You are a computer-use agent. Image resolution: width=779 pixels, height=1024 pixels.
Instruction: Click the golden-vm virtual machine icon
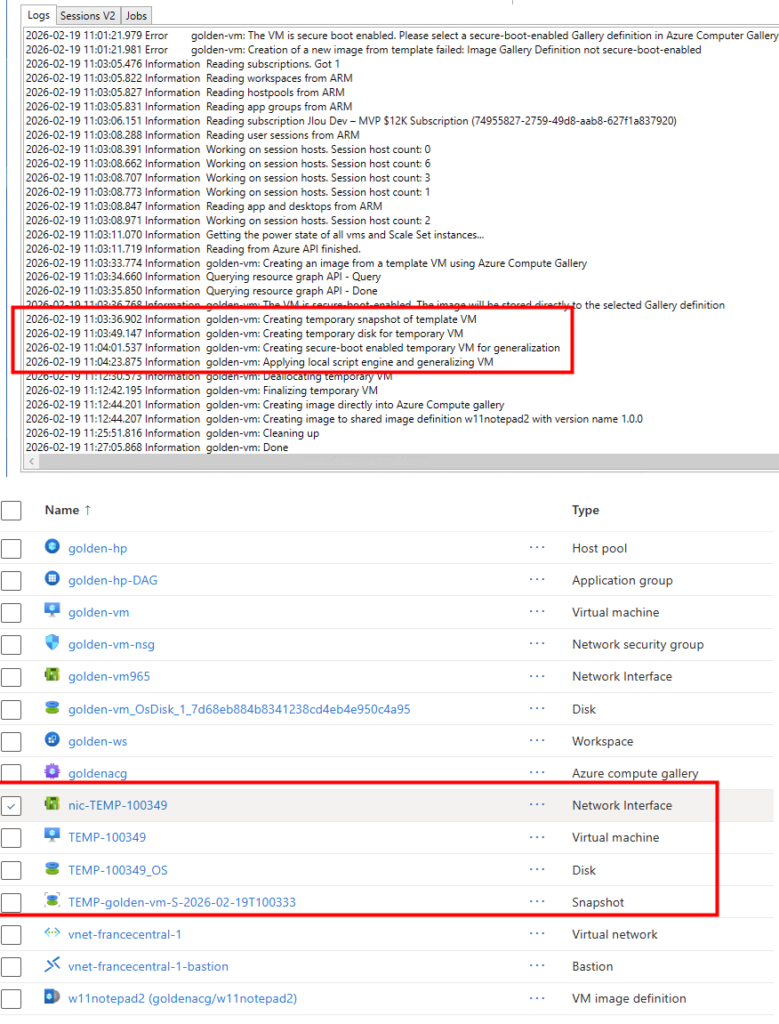click(x=53, y=612)
